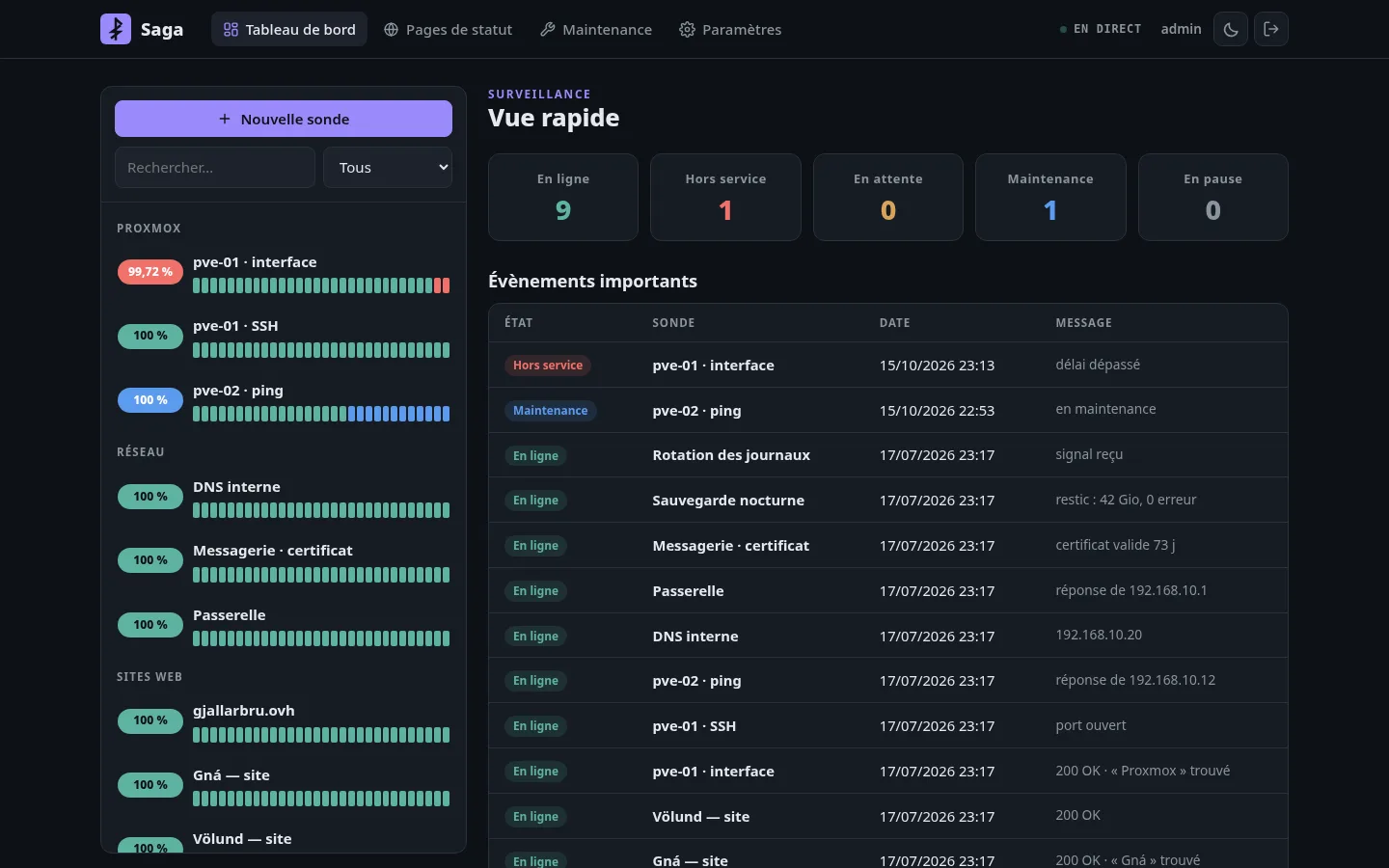Screen dimensions: 1389x868
Task: Open Passerelle probe in sidebar
Action: pos(284,627)
